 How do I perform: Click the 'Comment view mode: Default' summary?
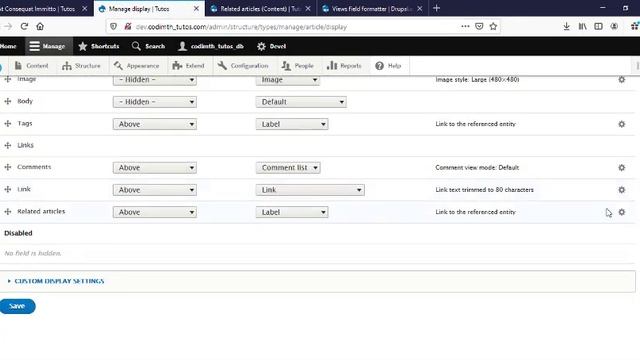[x=477, y=168]
